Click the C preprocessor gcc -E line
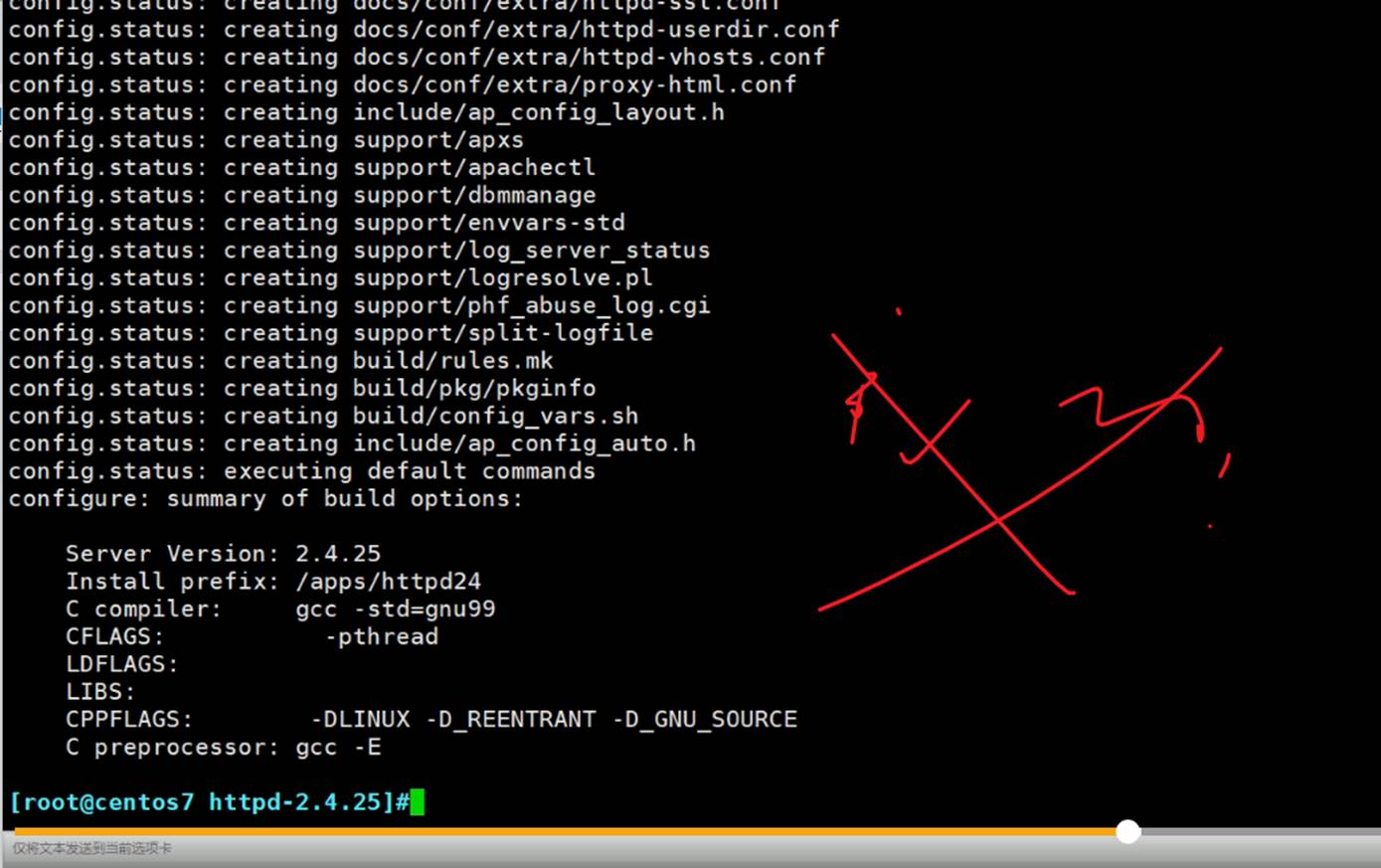Viewport: 1381px width, 868px height. point(223,748)
